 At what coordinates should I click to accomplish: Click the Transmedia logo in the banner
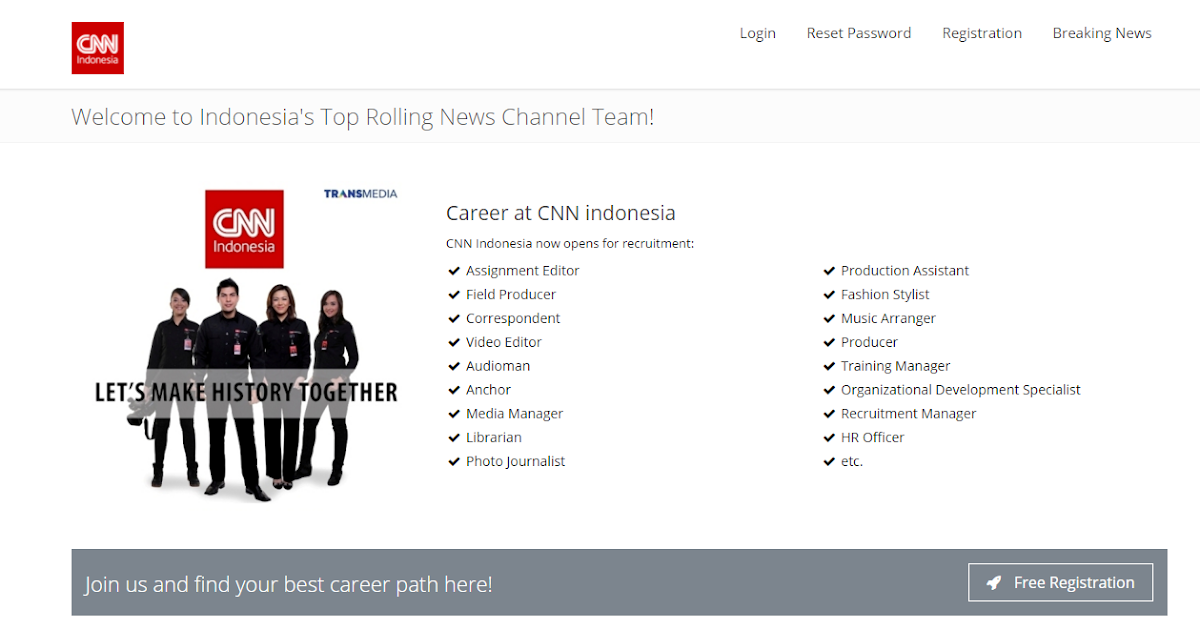(360, 193)
